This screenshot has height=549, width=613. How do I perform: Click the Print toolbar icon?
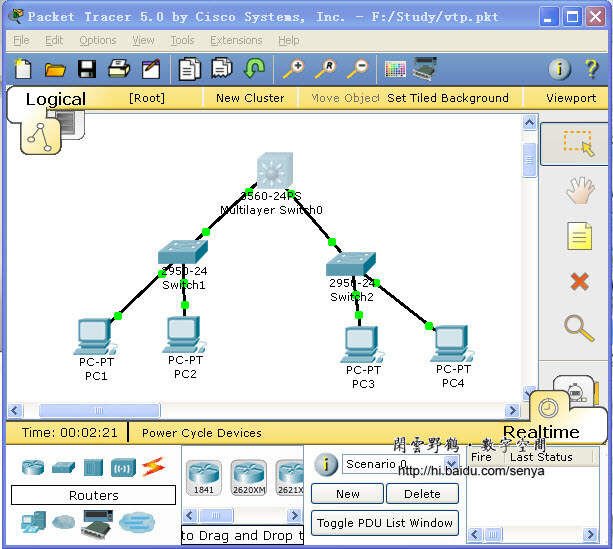[x=119, y=69]
